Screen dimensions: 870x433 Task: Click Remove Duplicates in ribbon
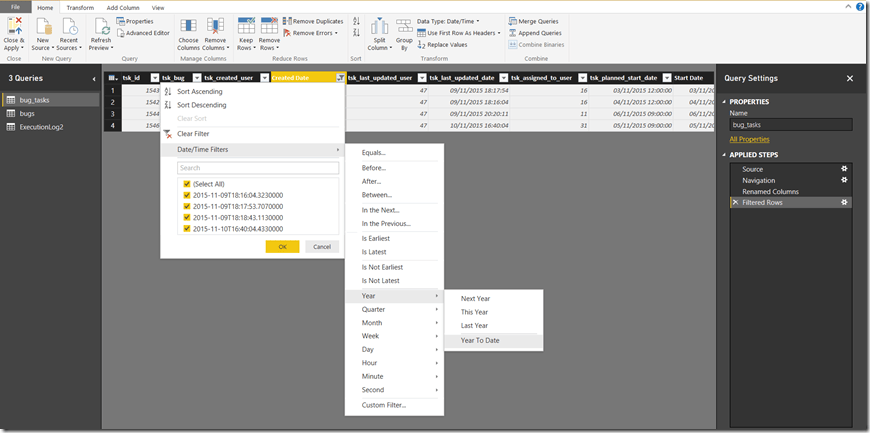313,21
